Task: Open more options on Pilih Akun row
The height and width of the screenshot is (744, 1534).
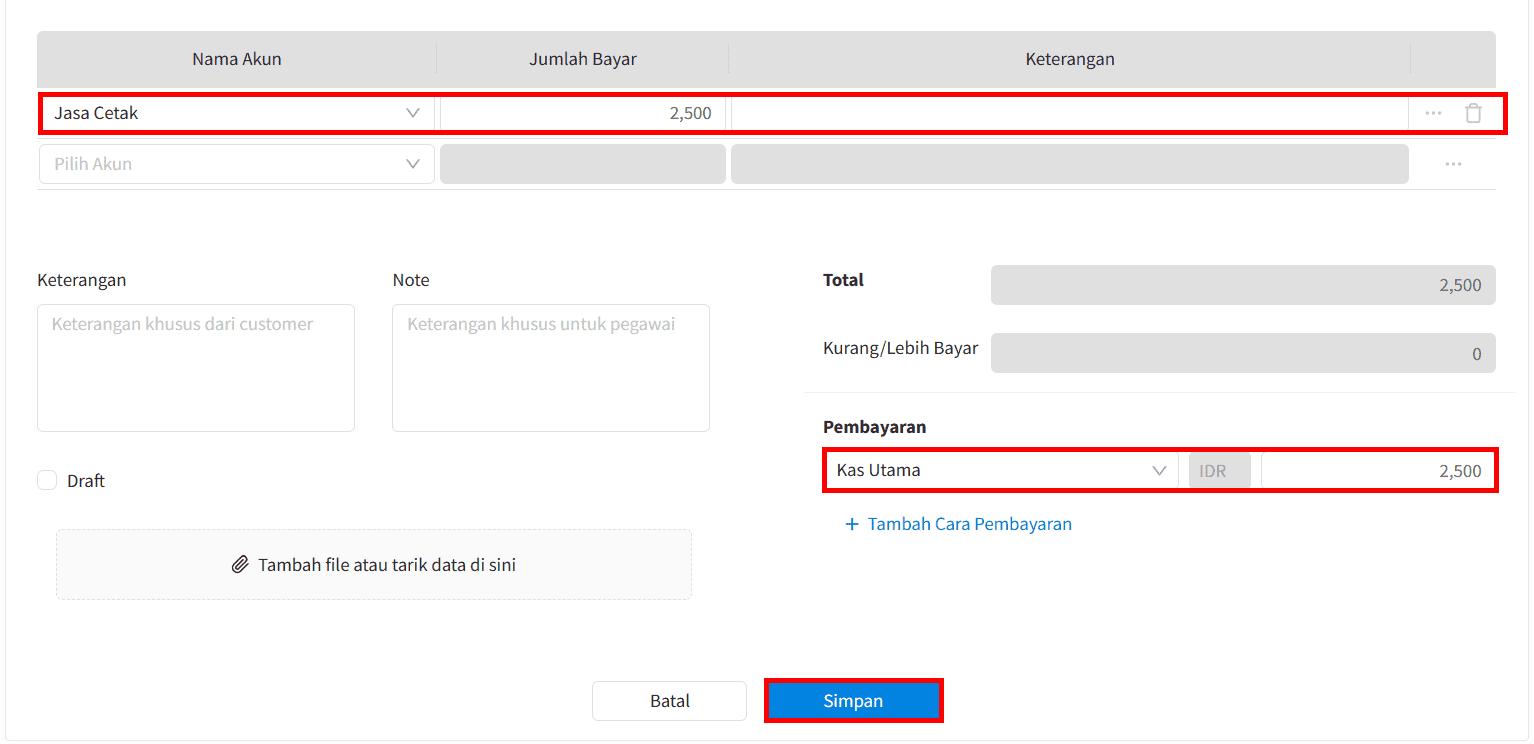Action: click(1453, 164)
